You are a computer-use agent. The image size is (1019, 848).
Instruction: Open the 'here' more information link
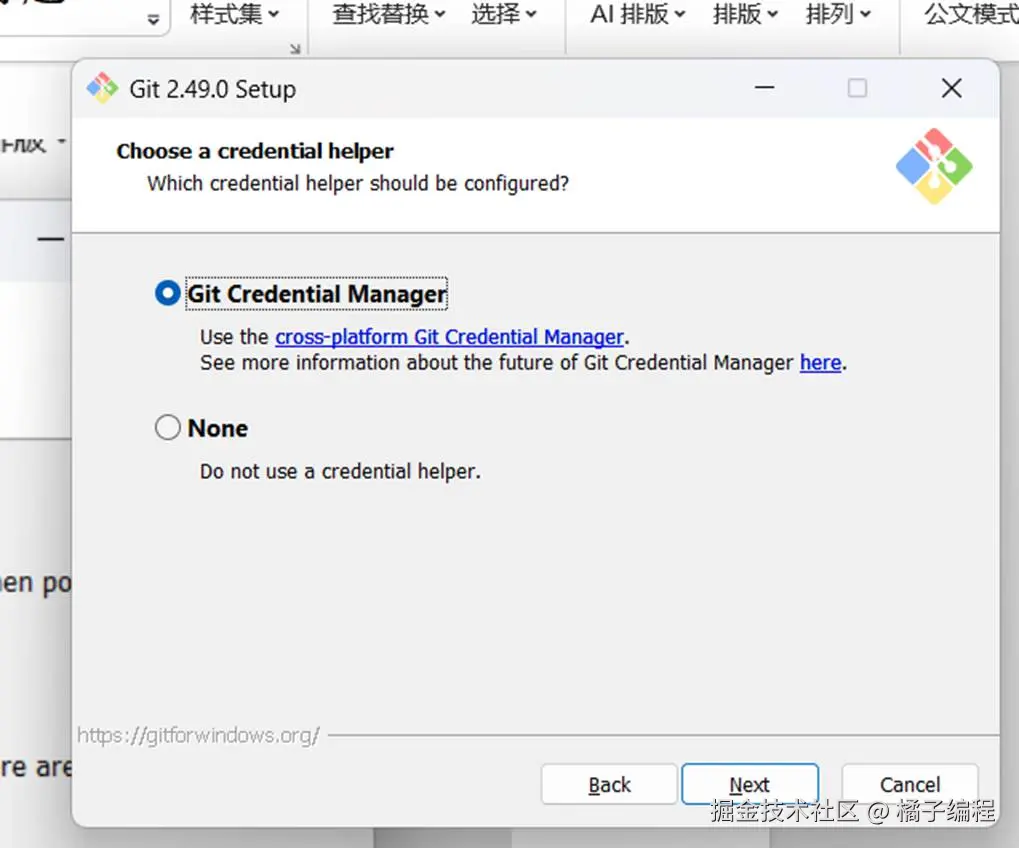[820, 363]
